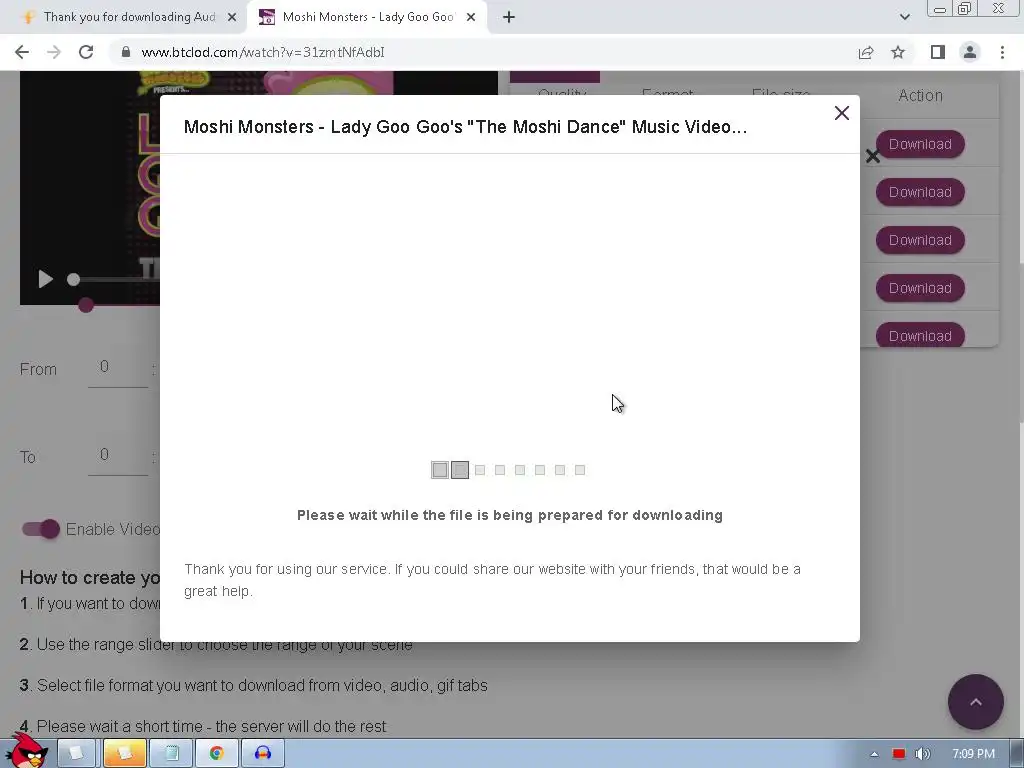
Task: Select the Moshi Monsters - Lady Goo Goo tab
Action: coord(366,17)
